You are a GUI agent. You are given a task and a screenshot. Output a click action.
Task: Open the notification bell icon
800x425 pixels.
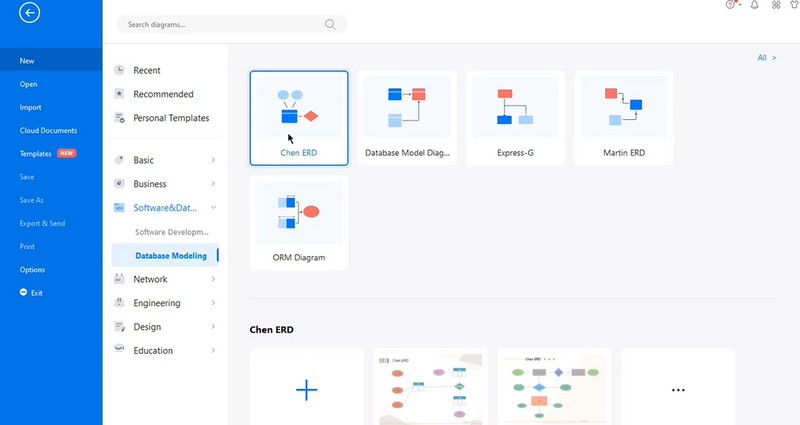[x=756, y=5]
